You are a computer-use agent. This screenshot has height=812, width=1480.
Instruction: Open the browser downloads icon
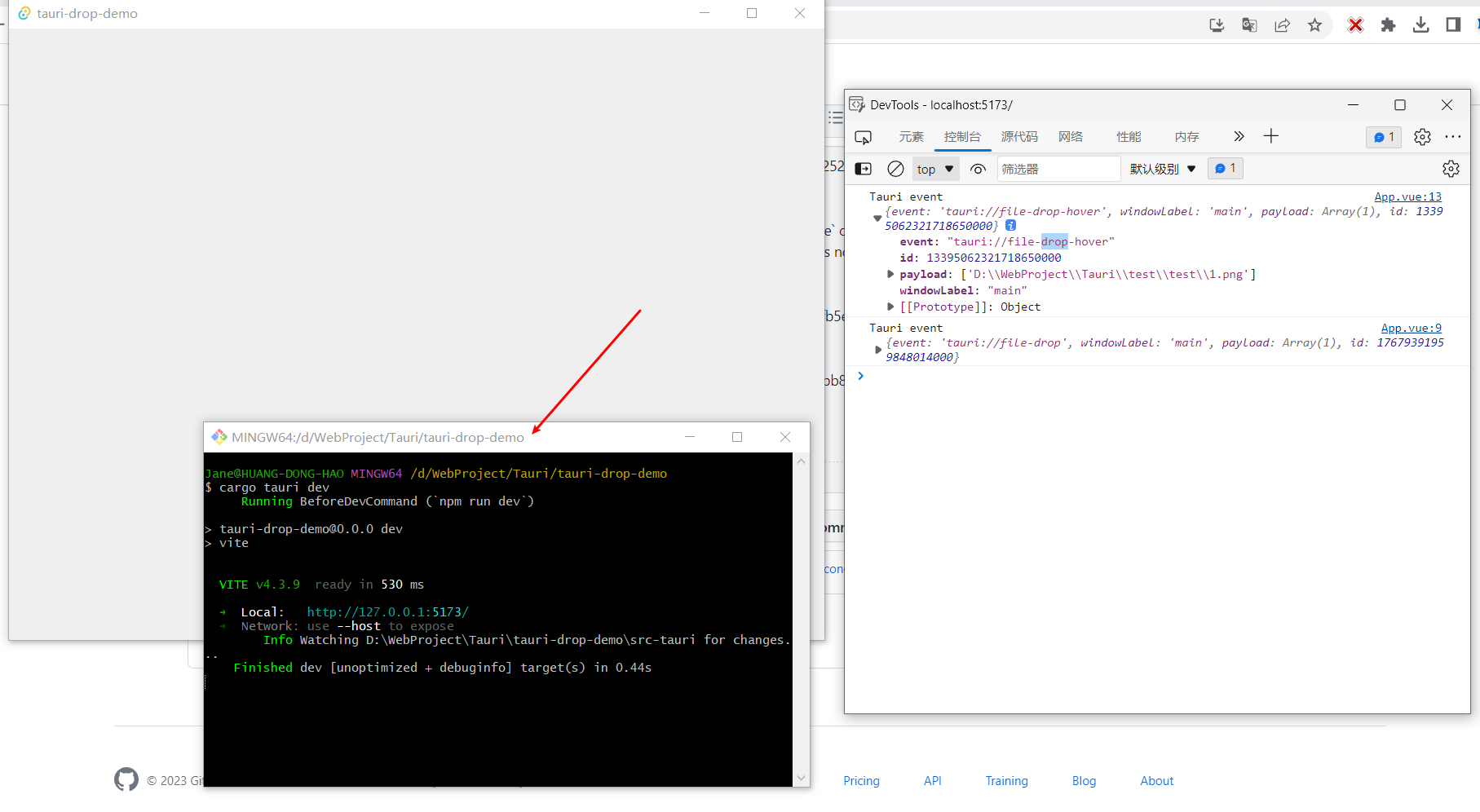1421,25
